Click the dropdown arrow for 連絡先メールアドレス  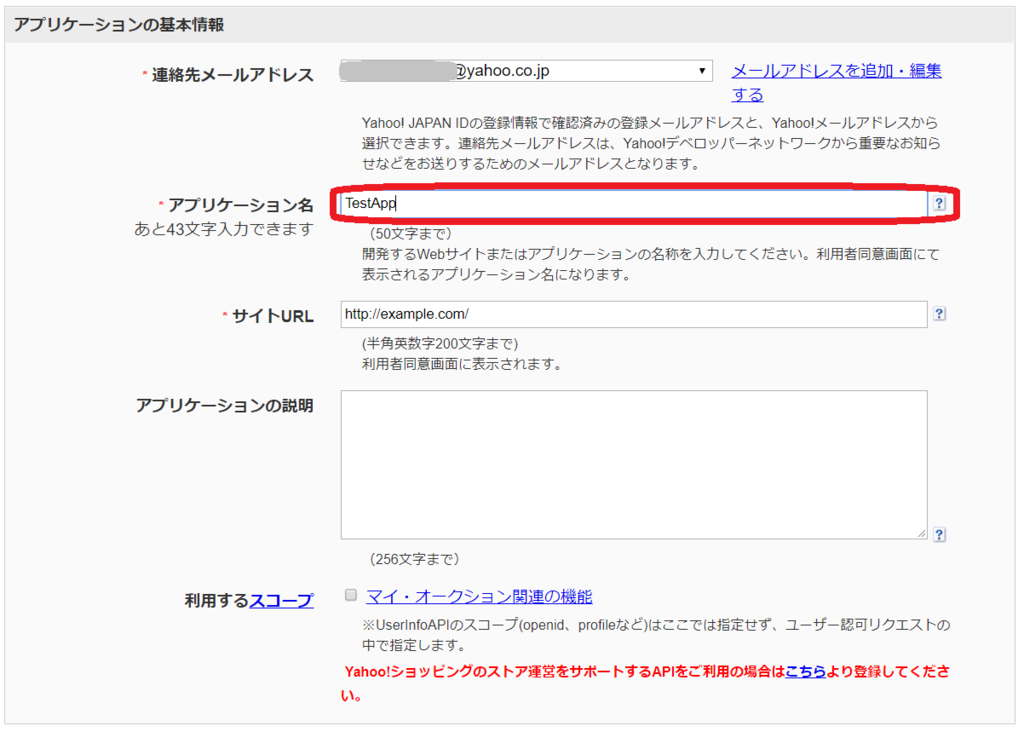pyautogui.click(x=703, y=70)
